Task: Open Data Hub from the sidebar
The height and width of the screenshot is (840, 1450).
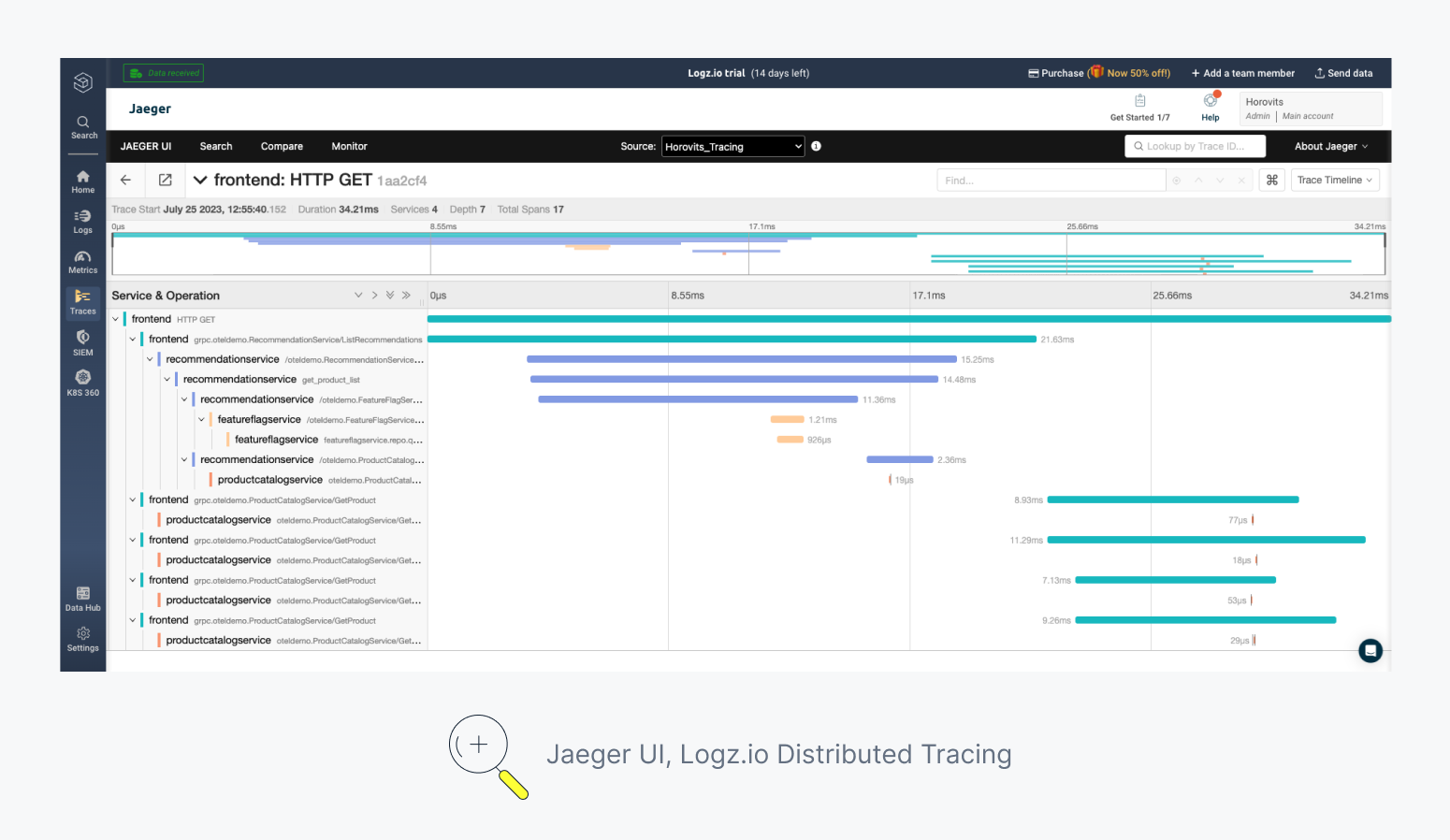Action: [x=82, y=597]
